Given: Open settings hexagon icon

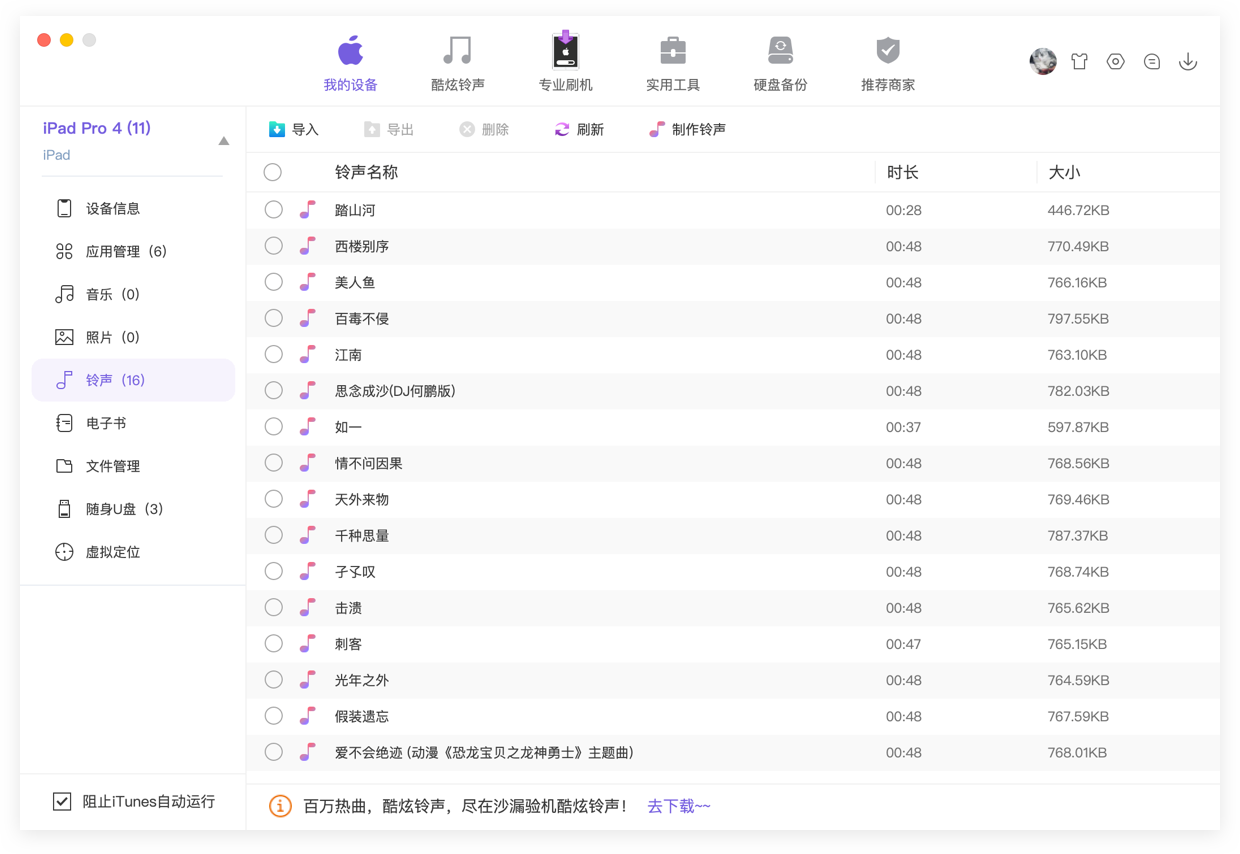Looking at the screenshot, I should [x=1115, y=61].
